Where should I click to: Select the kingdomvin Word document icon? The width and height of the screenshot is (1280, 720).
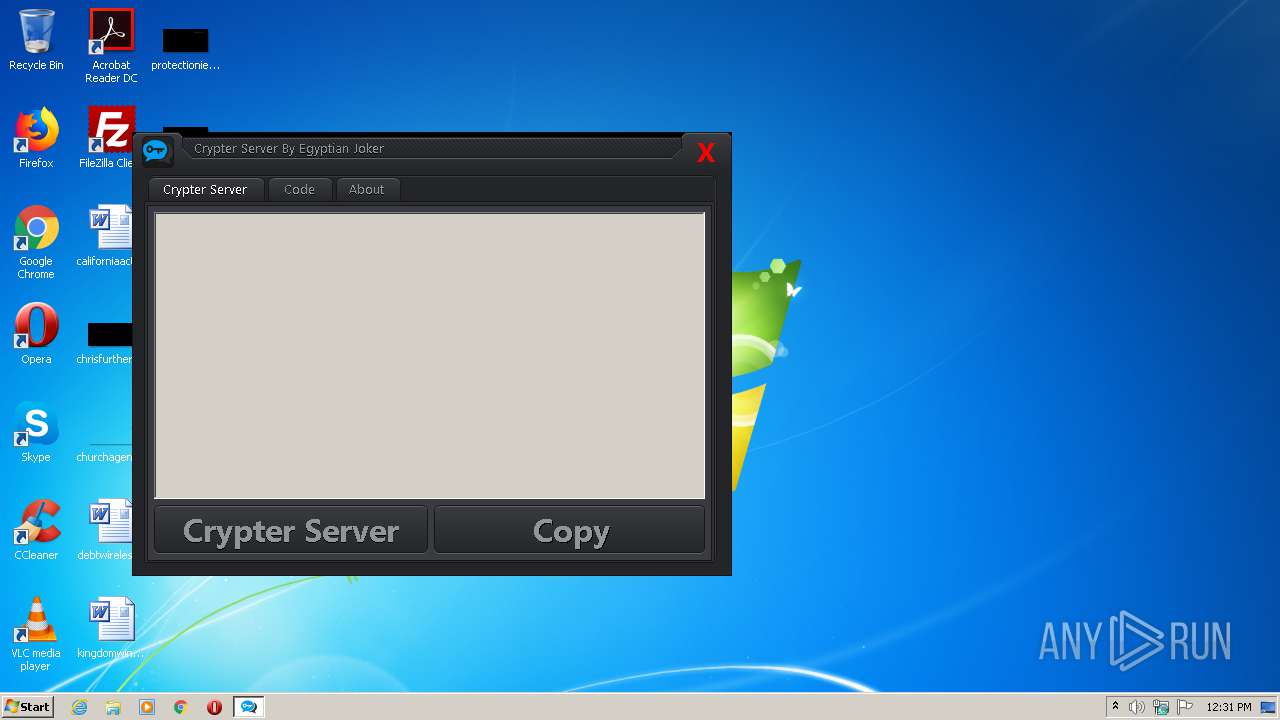(x=110, y=628)
